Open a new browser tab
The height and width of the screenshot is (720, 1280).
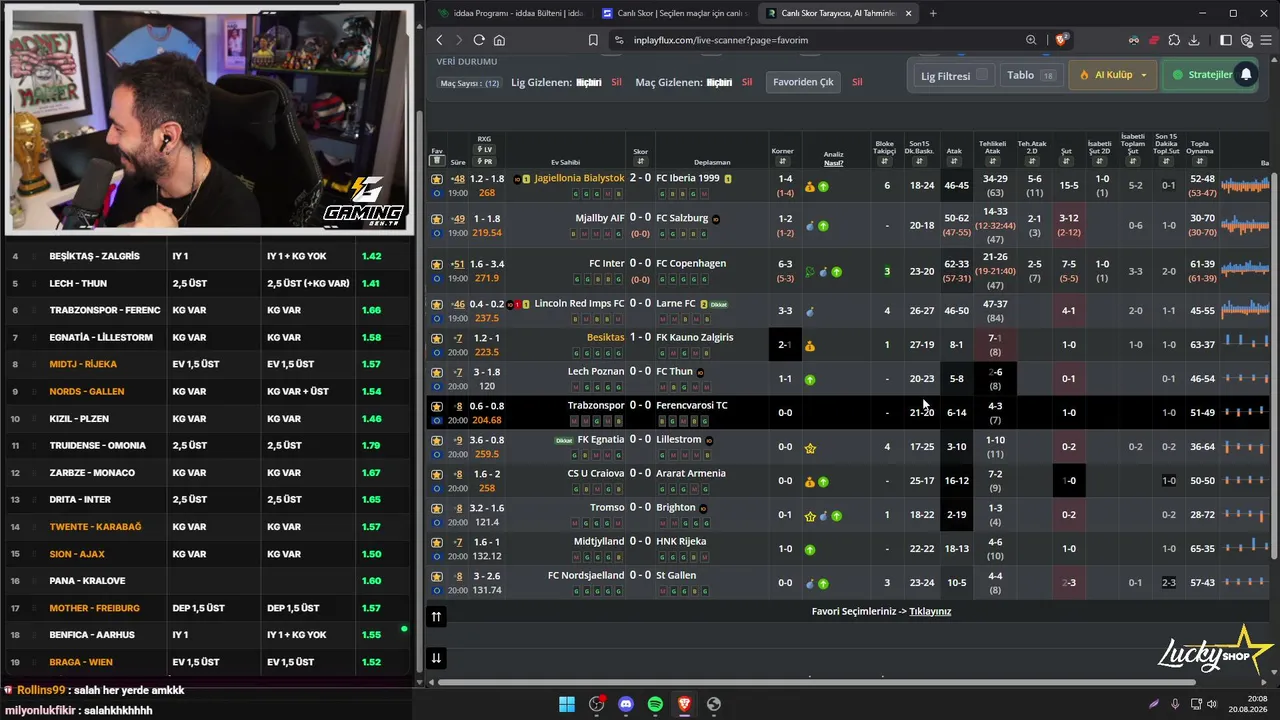[933, 13]
